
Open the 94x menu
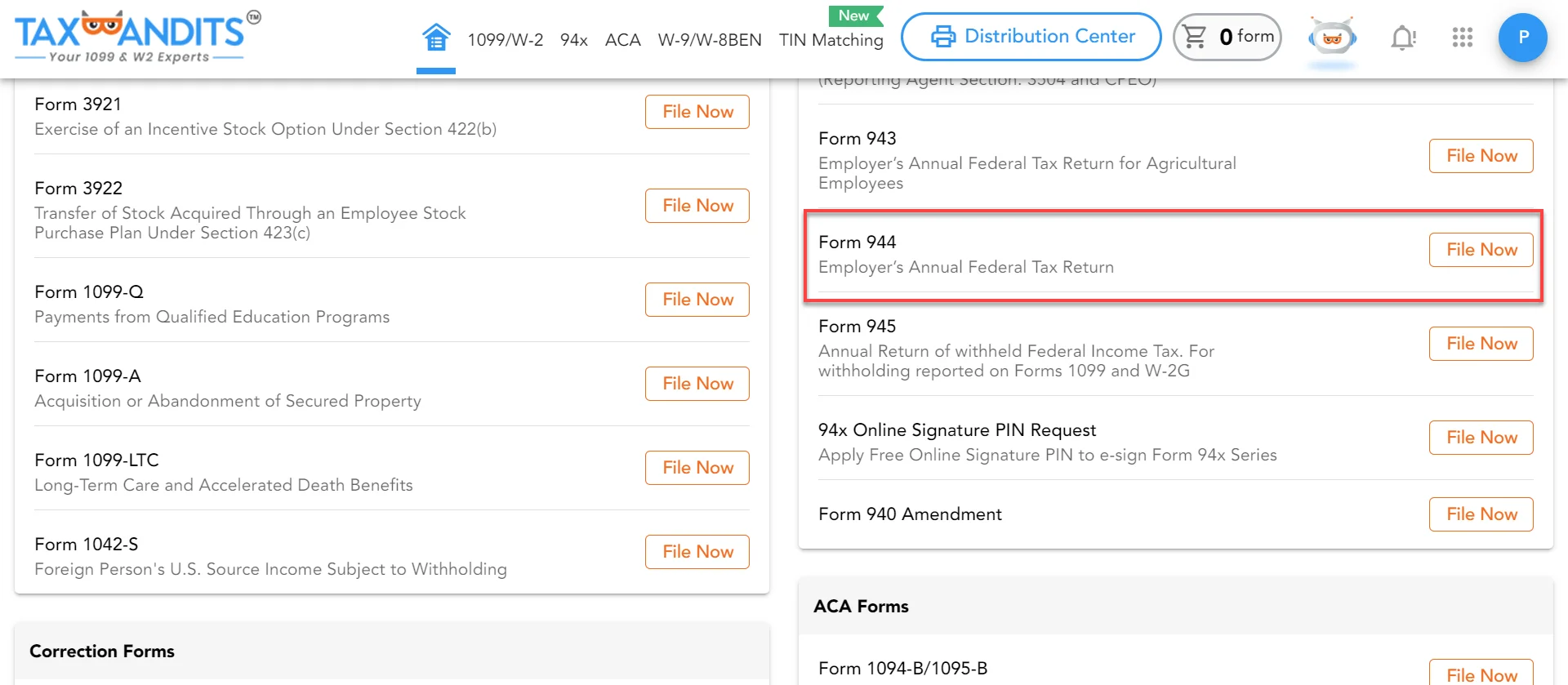click(574, 40)
